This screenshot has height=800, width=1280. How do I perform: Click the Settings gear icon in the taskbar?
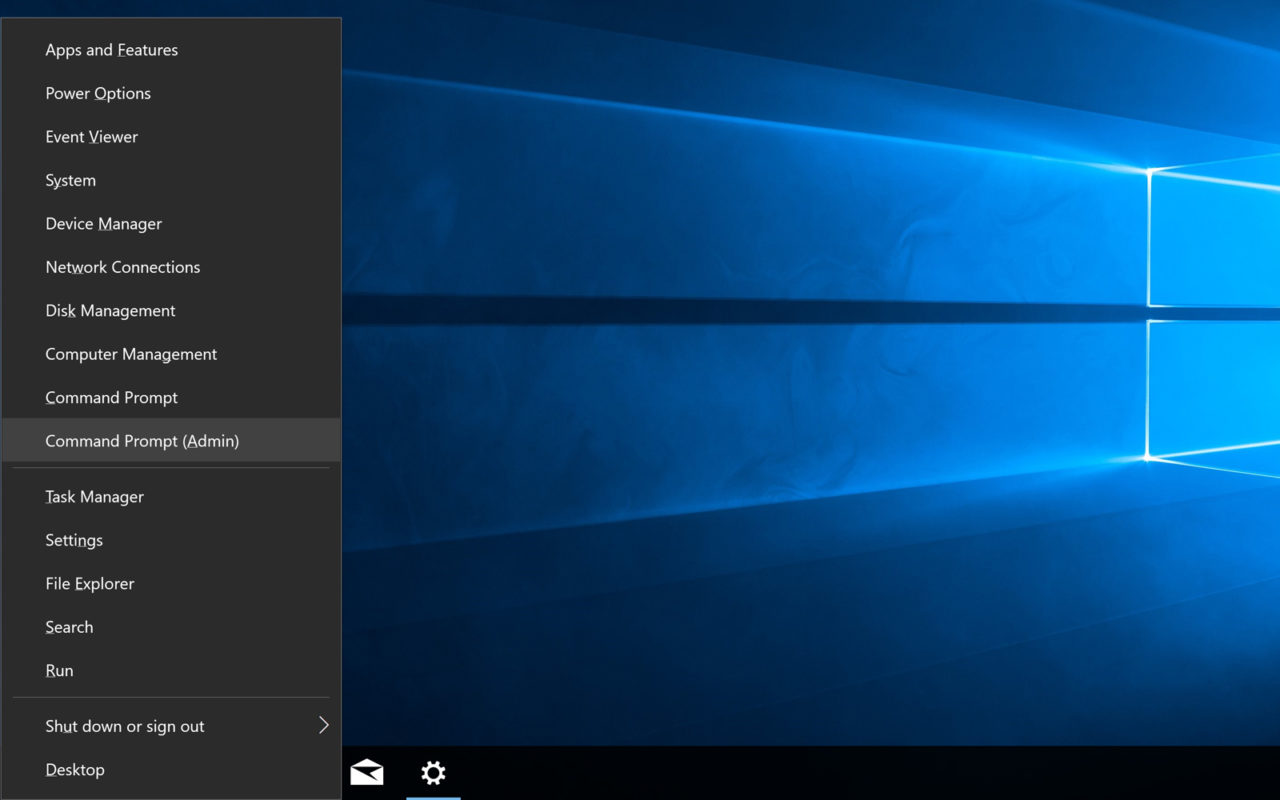coord(433,773)
